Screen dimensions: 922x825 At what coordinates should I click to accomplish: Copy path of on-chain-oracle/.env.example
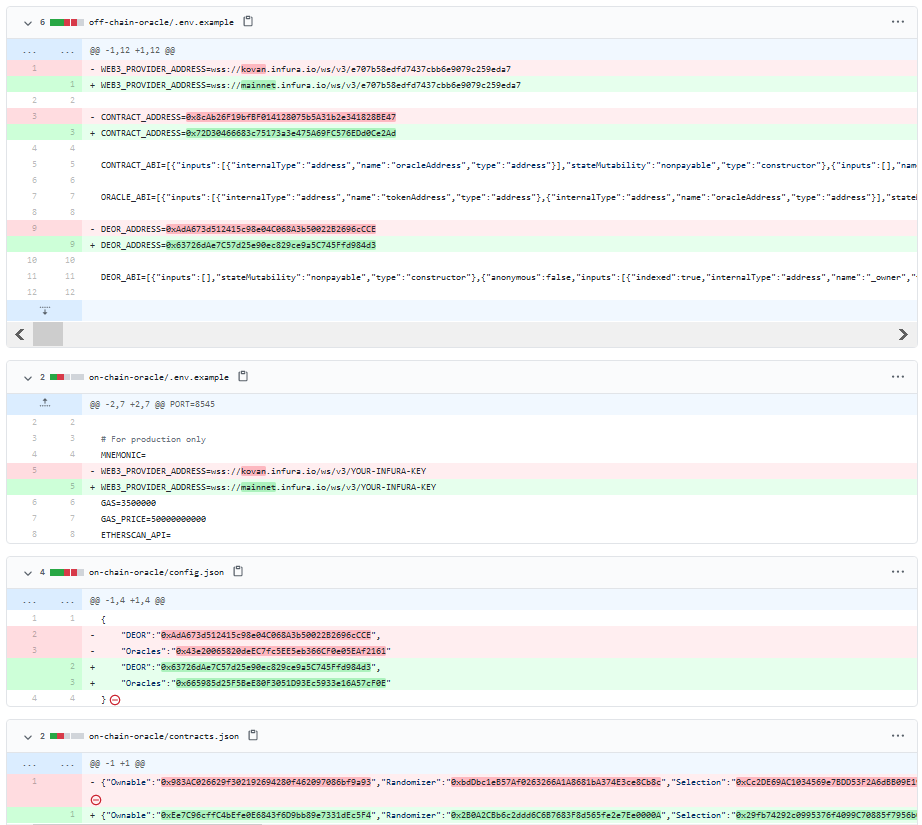(243, 376)
